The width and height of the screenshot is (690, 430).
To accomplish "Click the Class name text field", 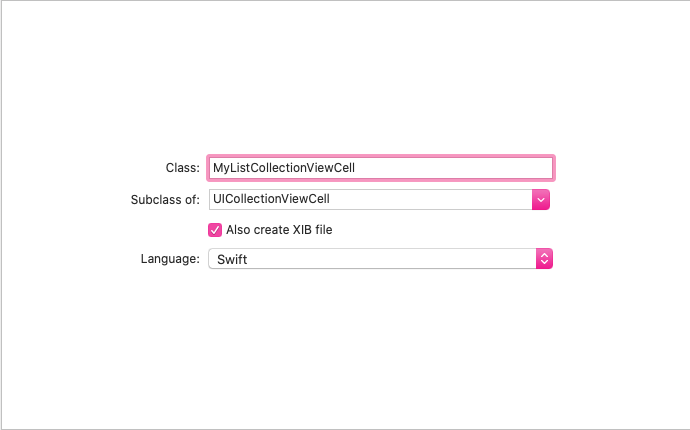I will [380, 168].
